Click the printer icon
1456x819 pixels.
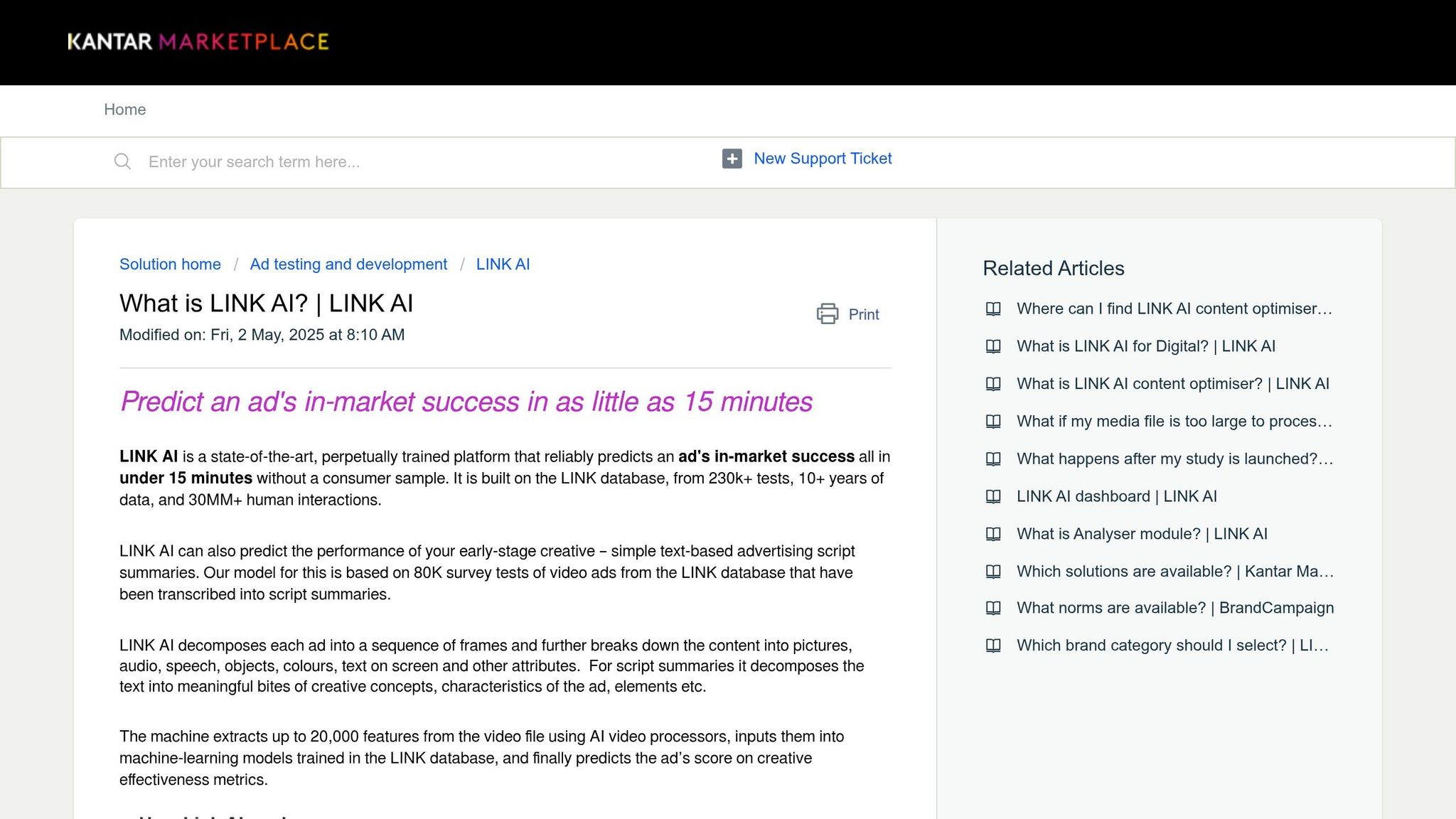[x=828, y=314]
